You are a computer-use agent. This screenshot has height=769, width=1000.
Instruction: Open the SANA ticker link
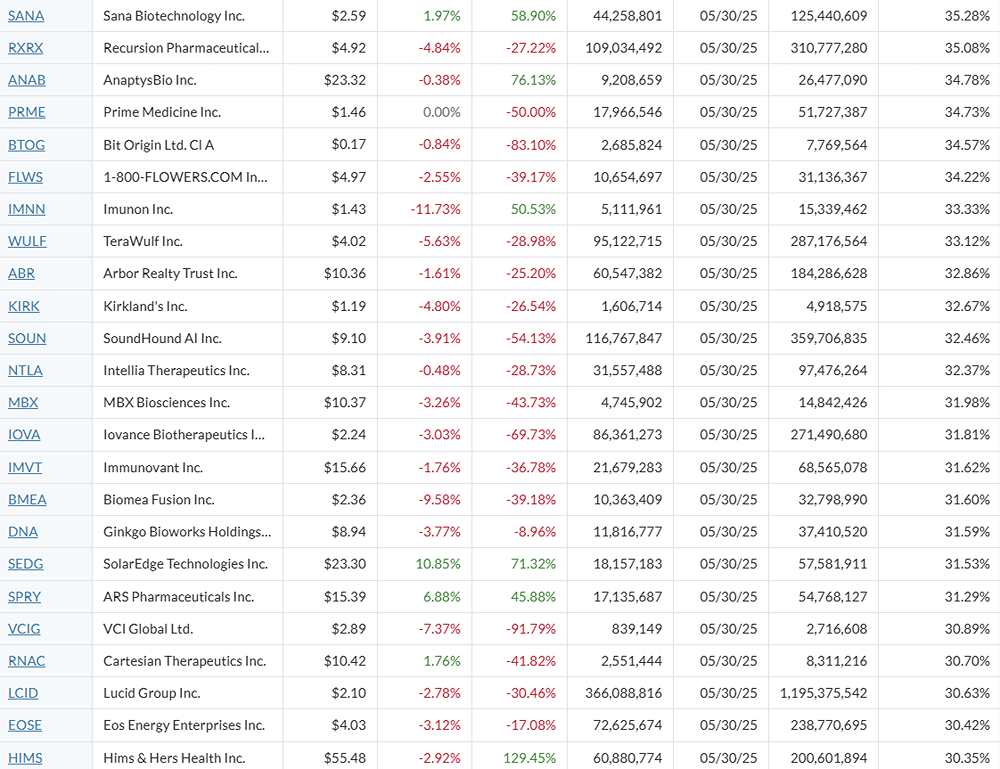(x=26, y=16)
